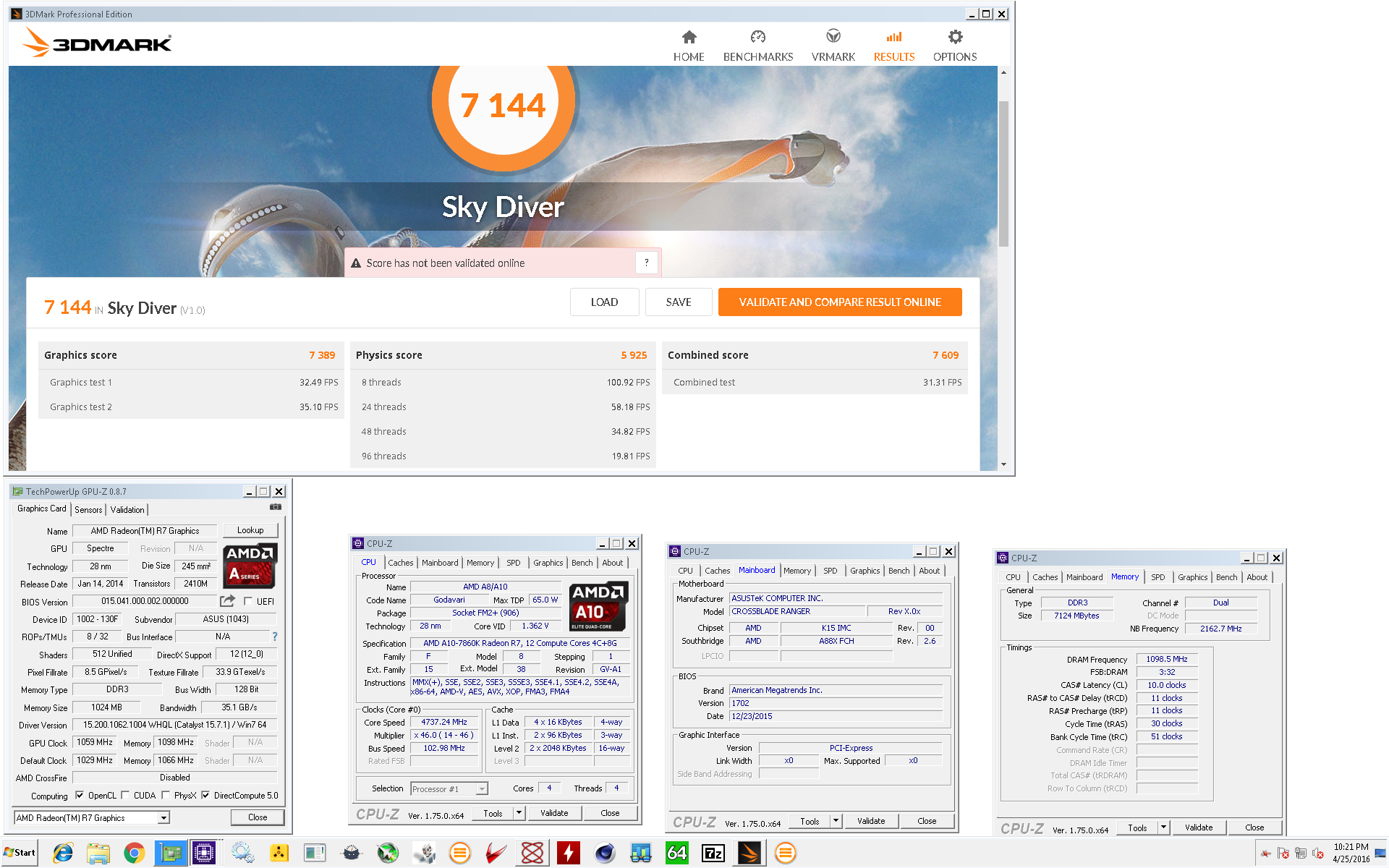Open the green 64 taskbar icon
The image size is (1389, 868).
point(677,853)
